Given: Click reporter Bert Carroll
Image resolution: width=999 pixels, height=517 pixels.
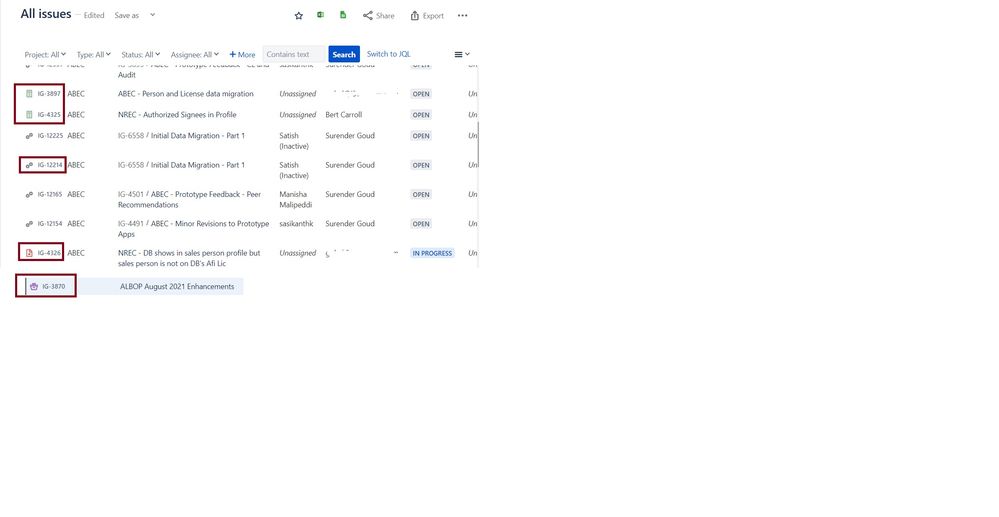Looking at the screenshot, I should pyautogui.click(x=343, y=115).
